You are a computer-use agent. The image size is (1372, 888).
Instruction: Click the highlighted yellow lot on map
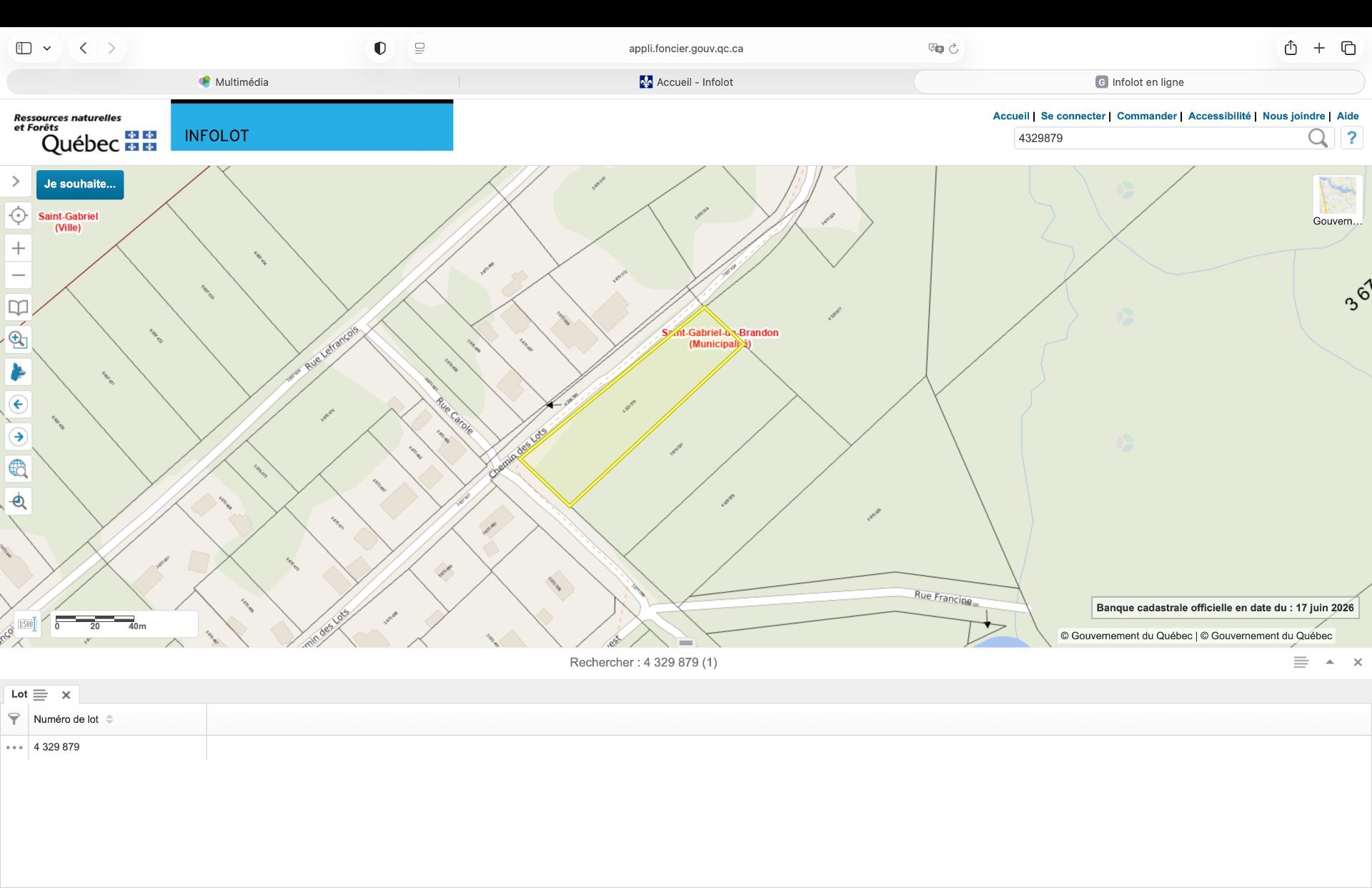click(x=632, y=407)
